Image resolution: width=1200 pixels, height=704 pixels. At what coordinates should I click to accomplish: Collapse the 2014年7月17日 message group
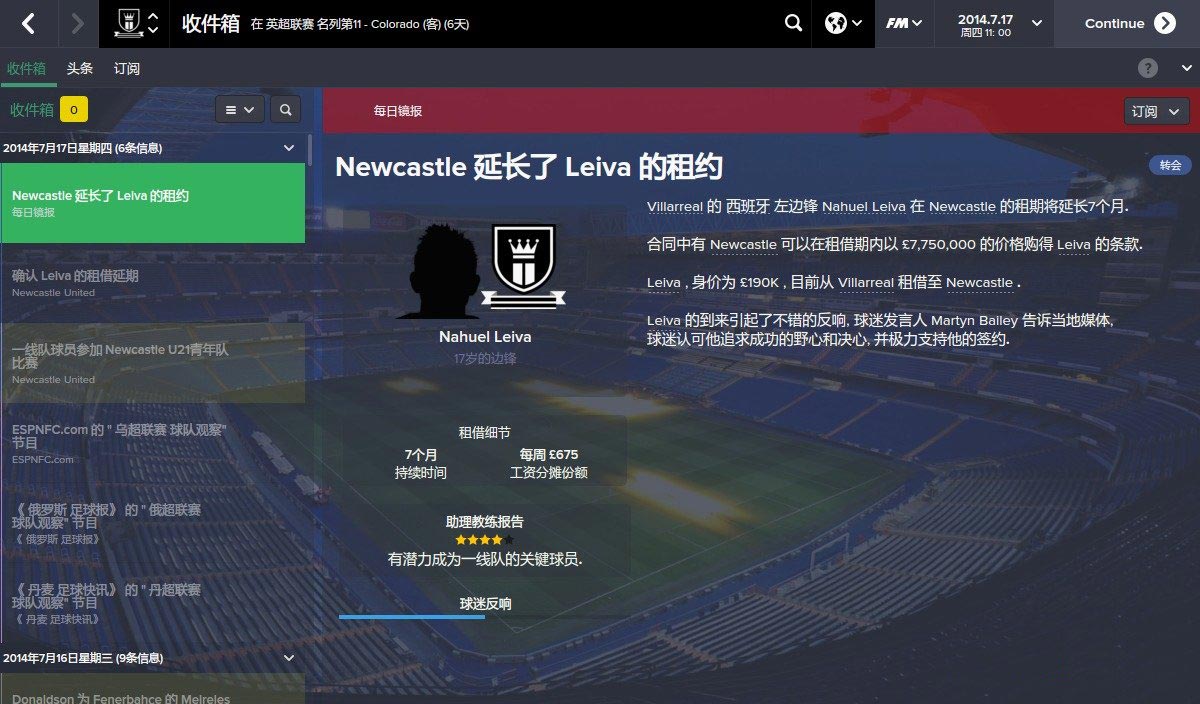(x=289, y=148)
